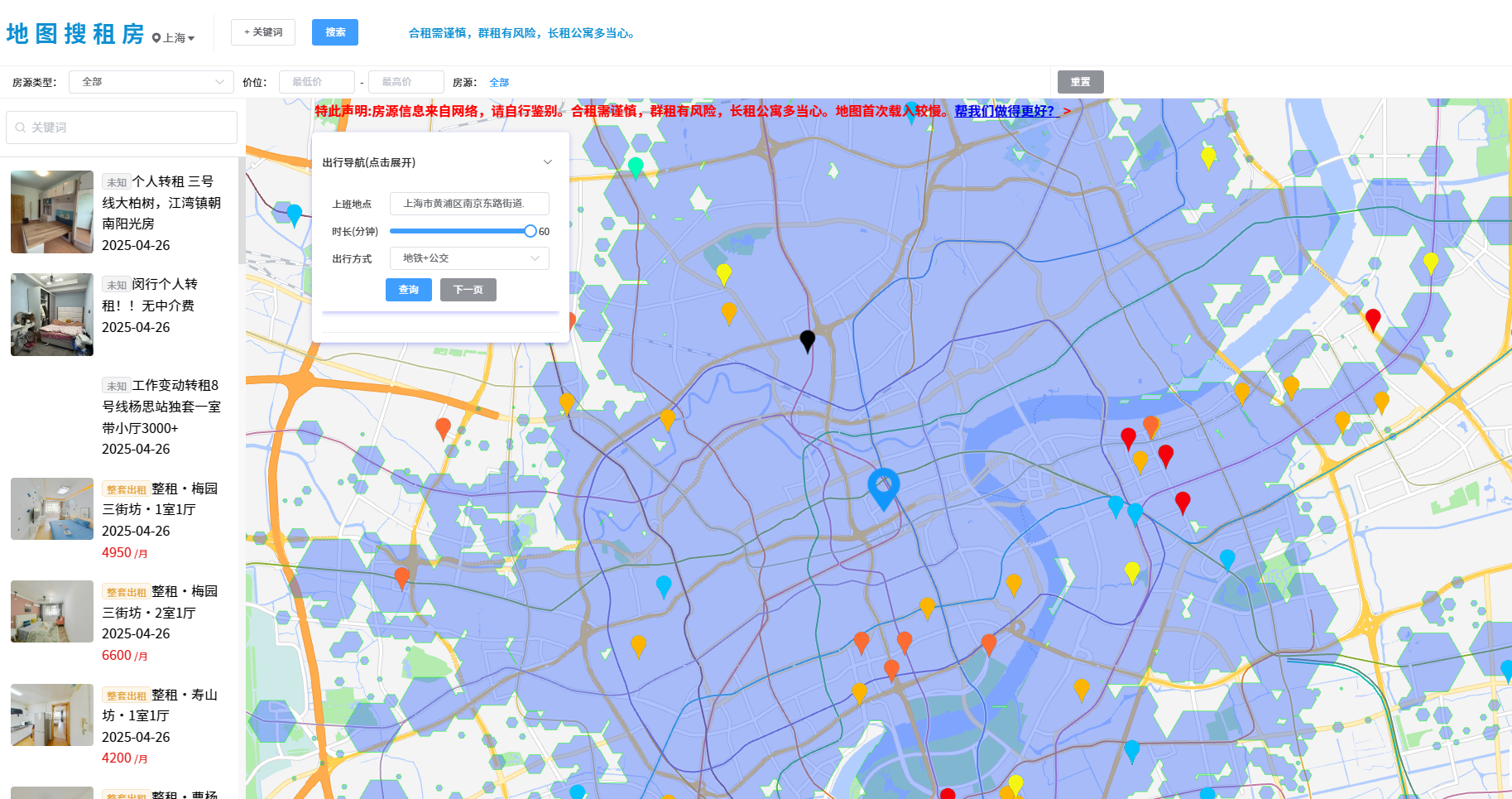This screenshot has height=799, width=1512.
Task: Click the 地图搜租房 site title
Action: [75, 34]
